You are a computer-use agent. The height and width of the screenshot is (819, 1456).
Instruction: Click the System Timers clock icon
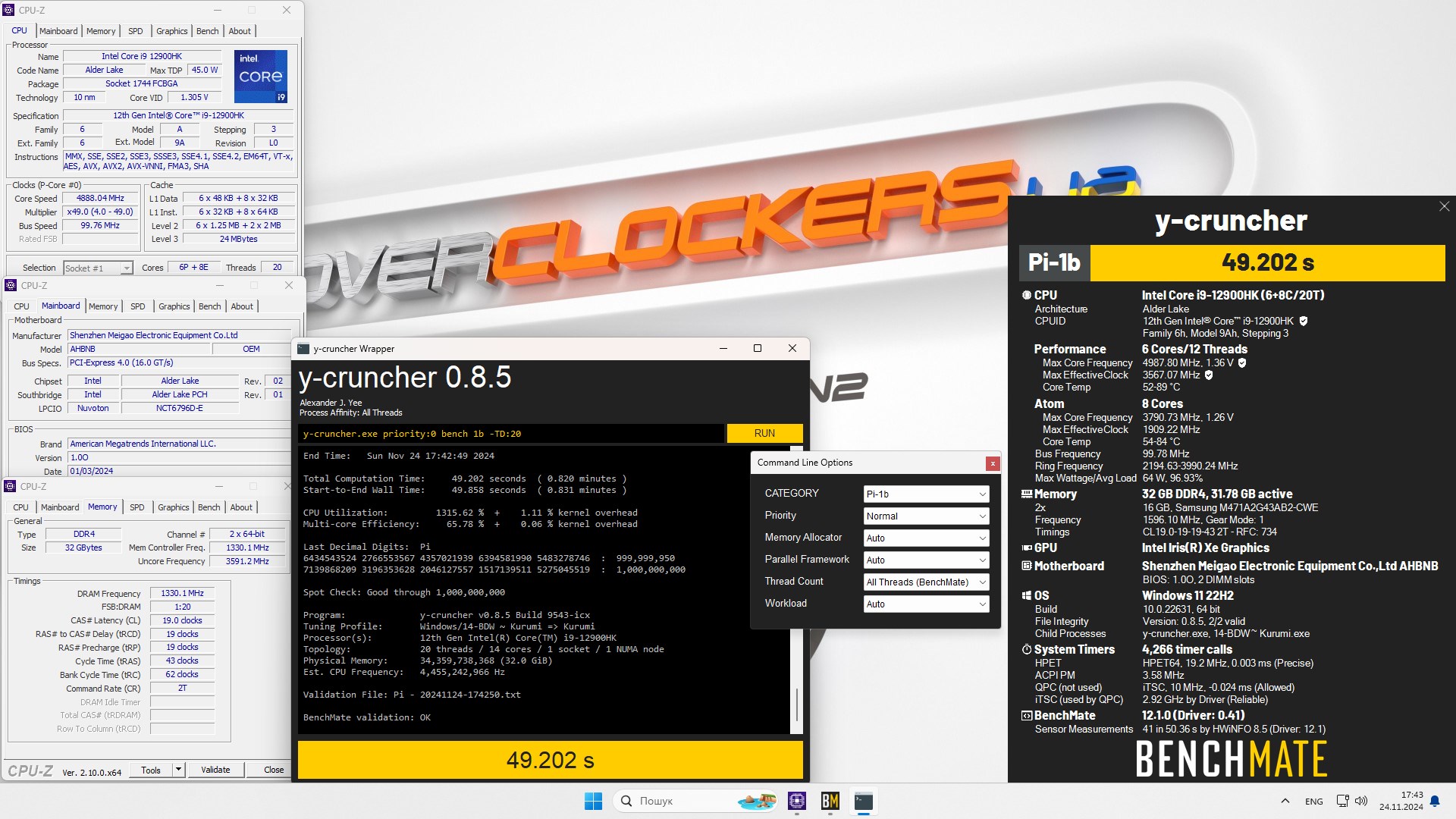click(1027, 649)
